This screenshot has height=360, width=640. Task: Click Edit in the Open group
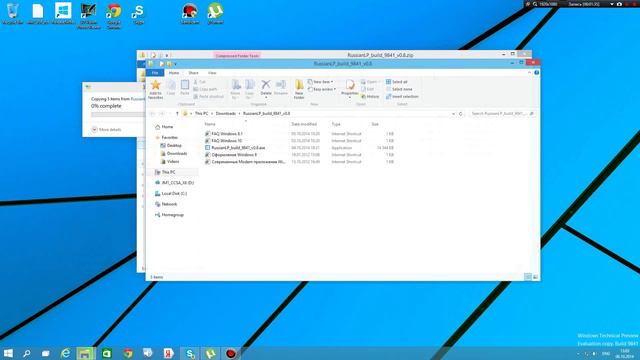368,89
